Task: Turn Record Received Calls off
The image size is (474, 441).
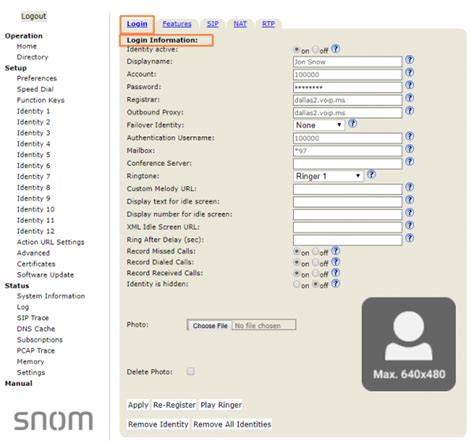Action: pos(315,274)
